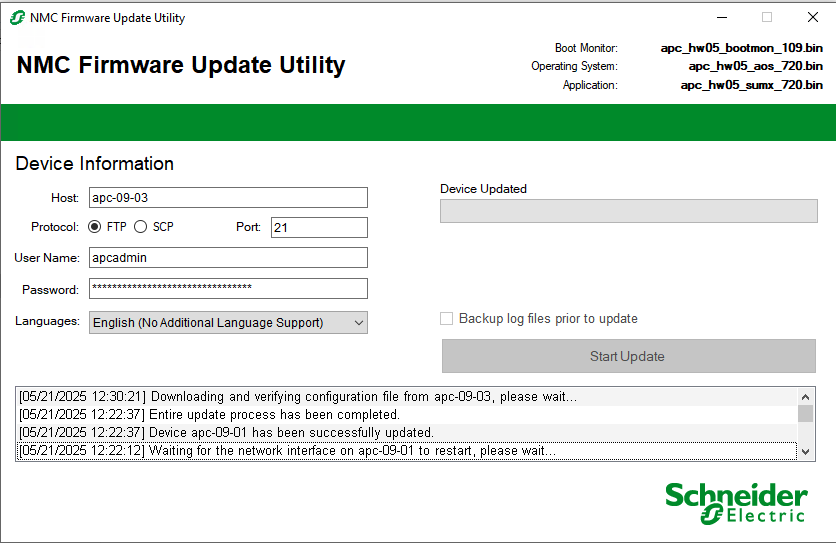Open the Languages dropdown

(x=228, y=323)
